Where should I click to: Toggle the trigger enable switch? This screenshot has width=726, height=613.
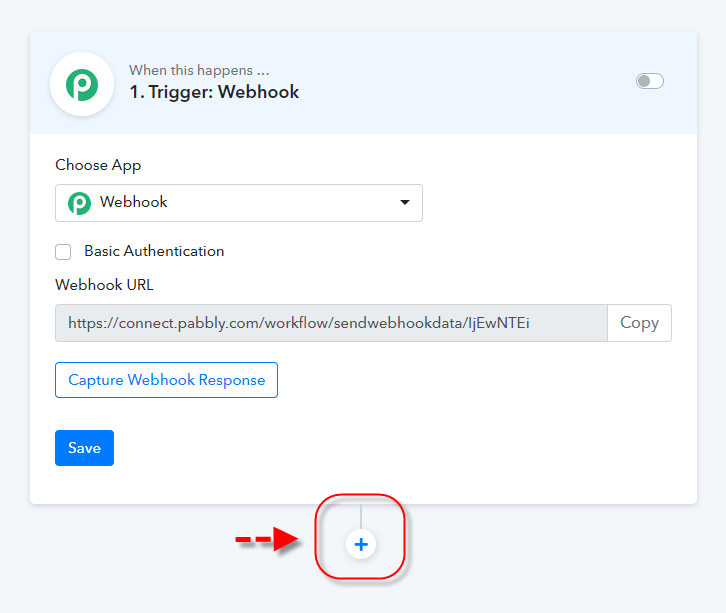(x=650, y=81)
